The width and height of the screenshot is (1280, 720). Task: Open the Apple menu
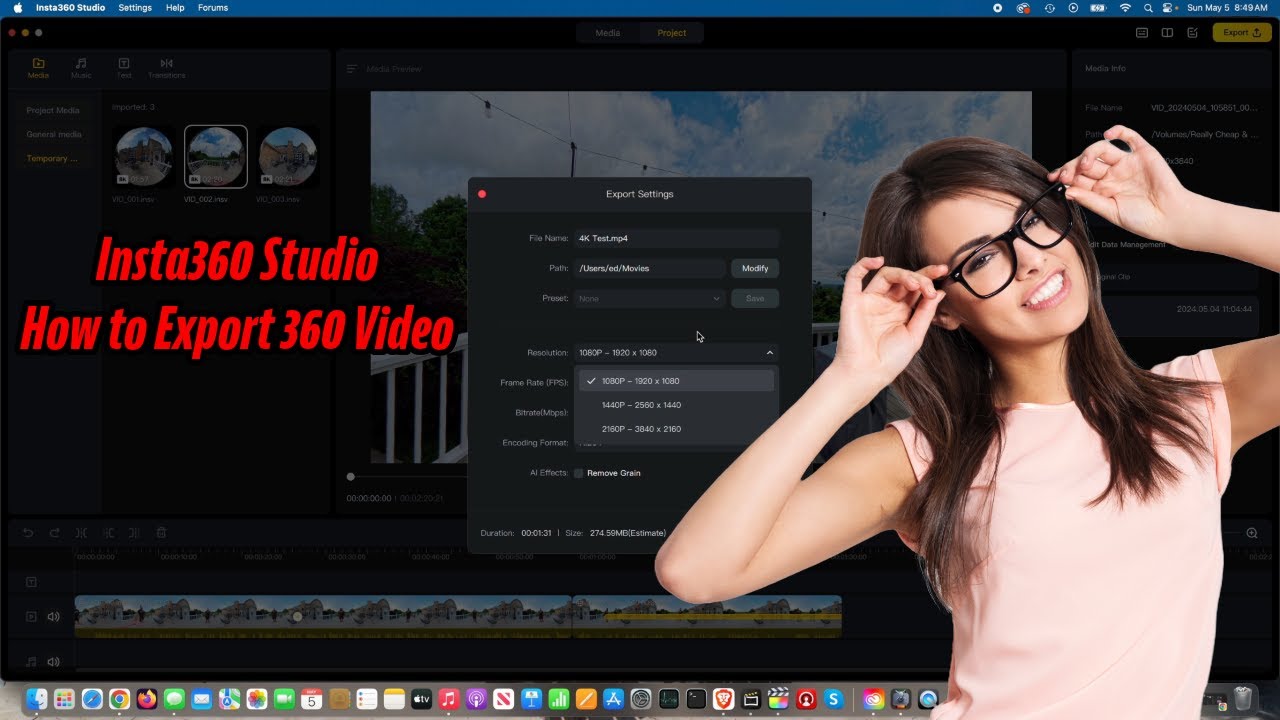(x=18, y=7)
